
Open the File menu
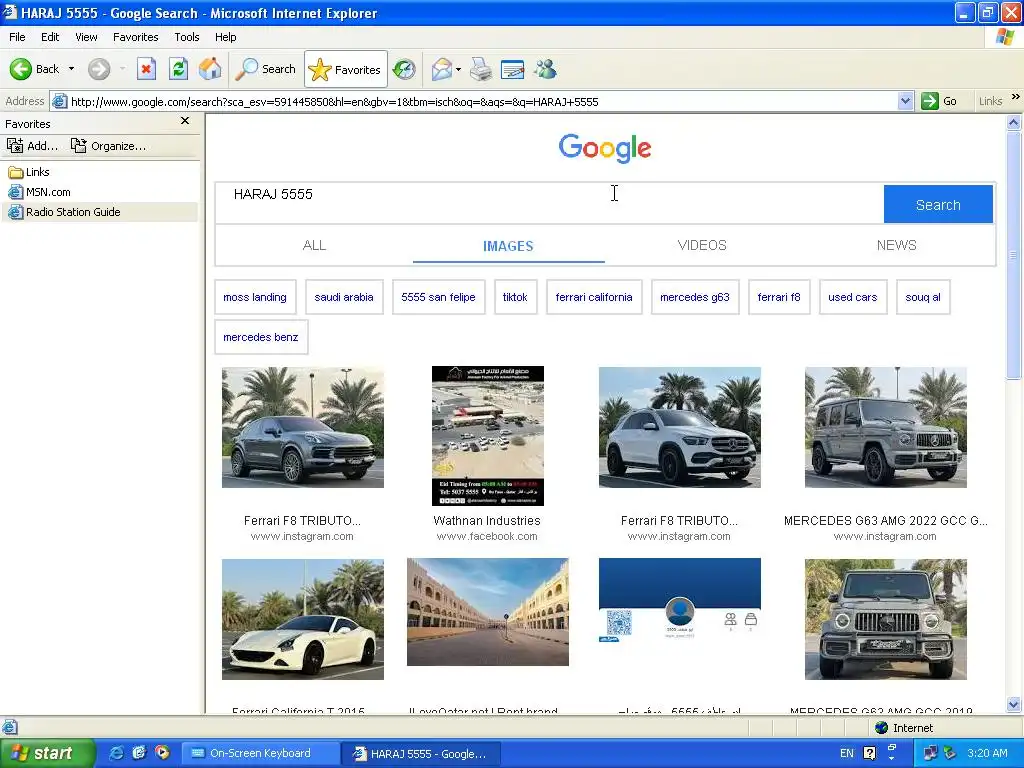[18, 37]
